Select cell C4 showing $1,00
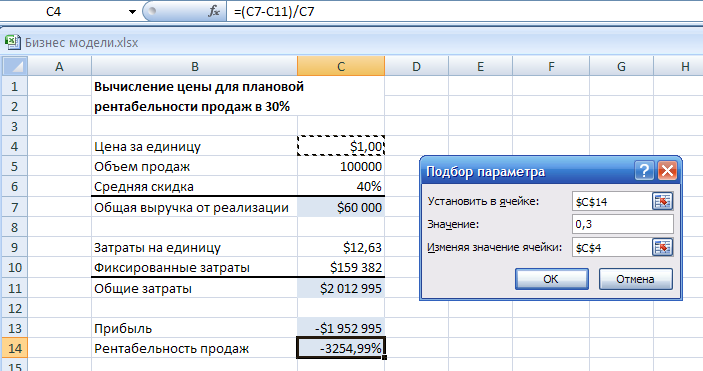 pos(341,146)
